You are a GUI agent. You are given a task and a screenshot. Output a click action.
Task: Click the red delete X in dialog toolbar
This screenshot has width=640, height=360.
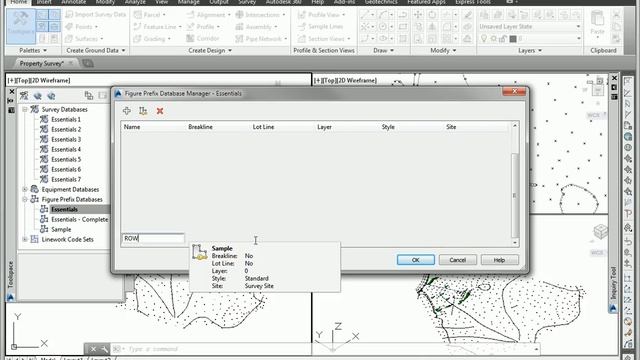(x=160, y=111)
